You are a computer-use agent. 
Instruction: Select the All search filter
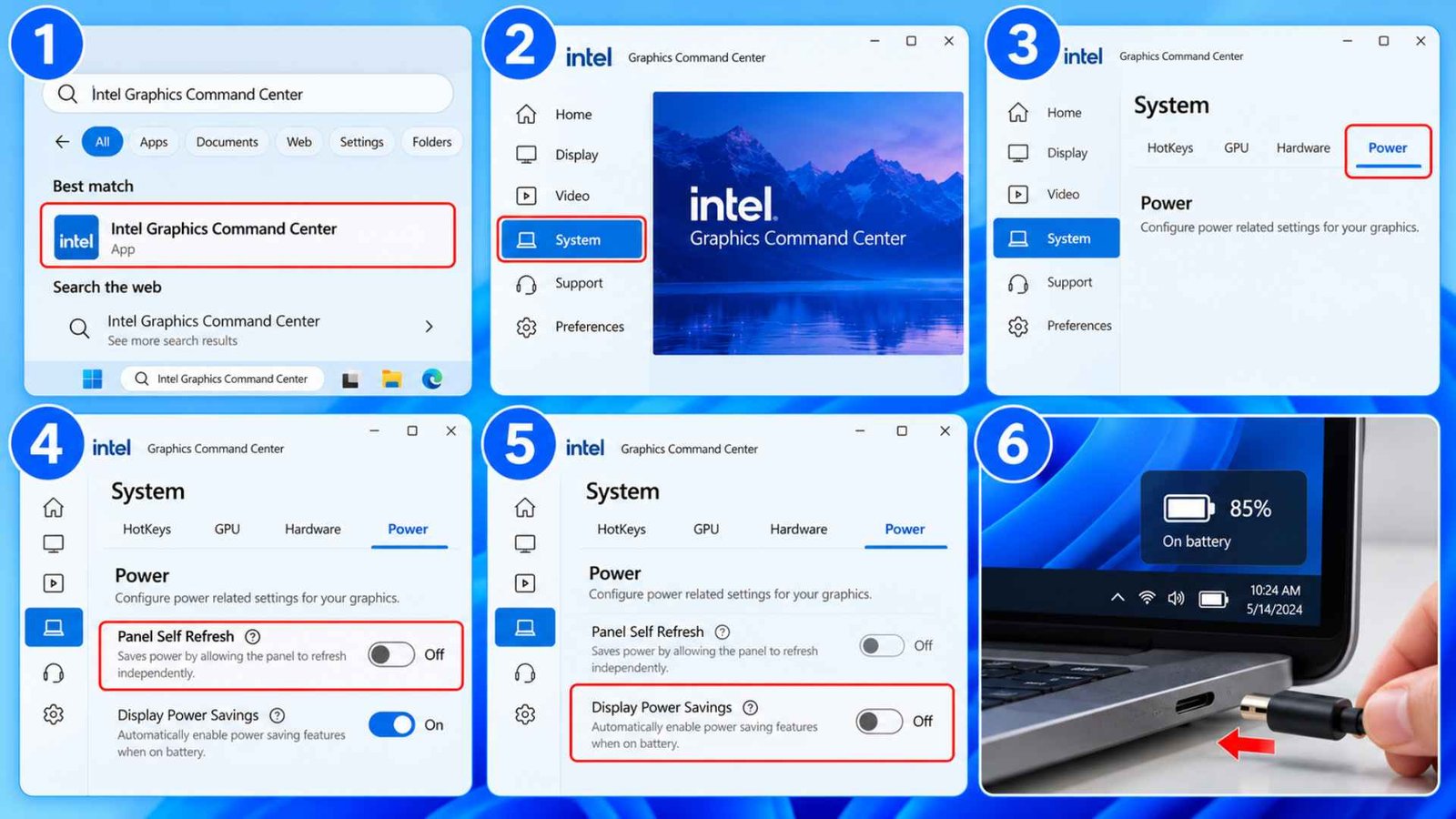(x=102, y=142)
